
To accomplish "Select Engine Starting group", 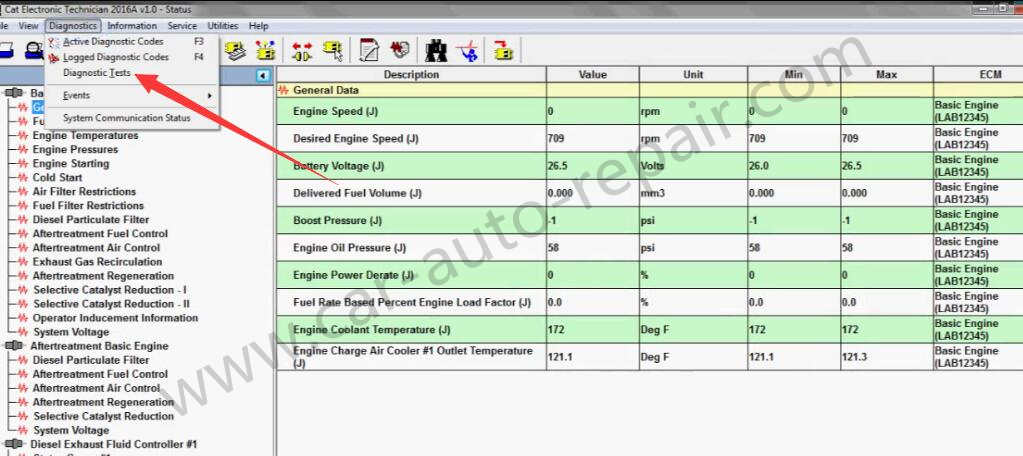I will coord(71,163).
